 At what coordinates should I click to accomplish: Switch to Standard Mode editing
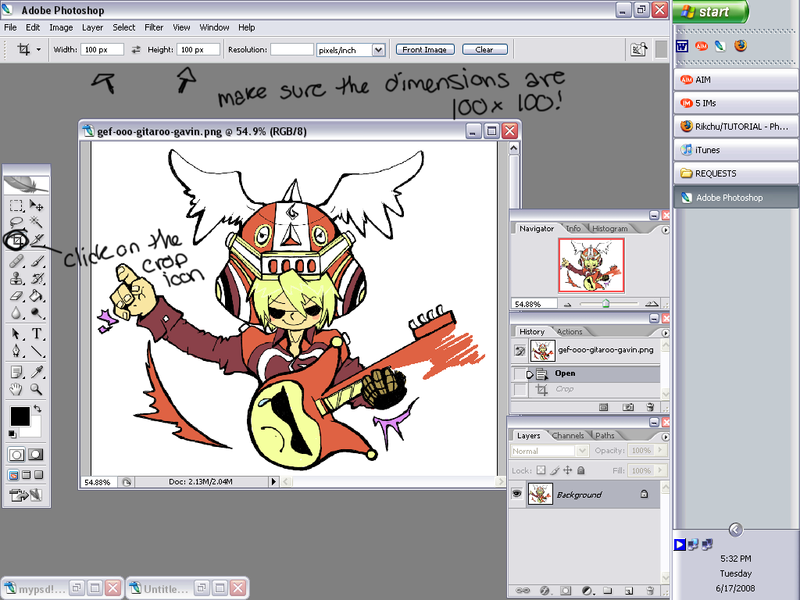pyautogui.click(x=16, y=455)
